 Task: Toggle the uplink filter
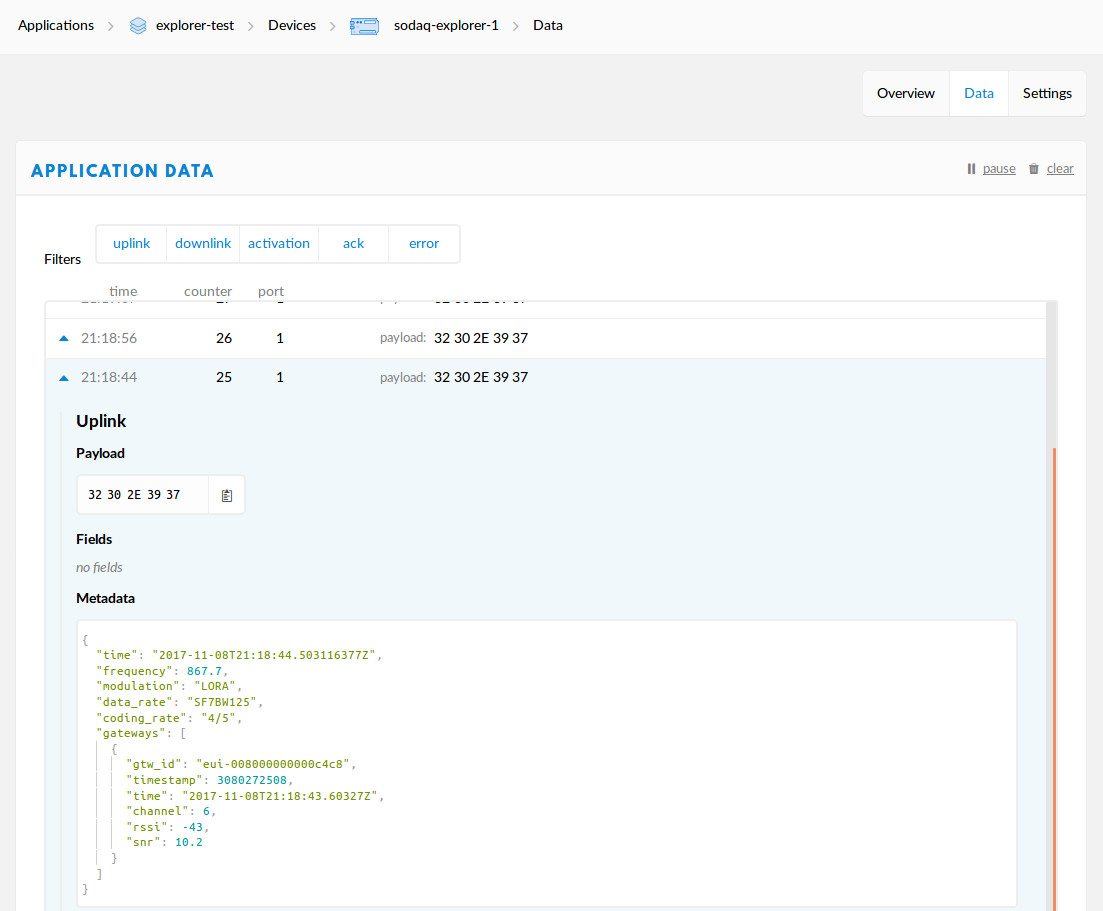pos(132,243)
